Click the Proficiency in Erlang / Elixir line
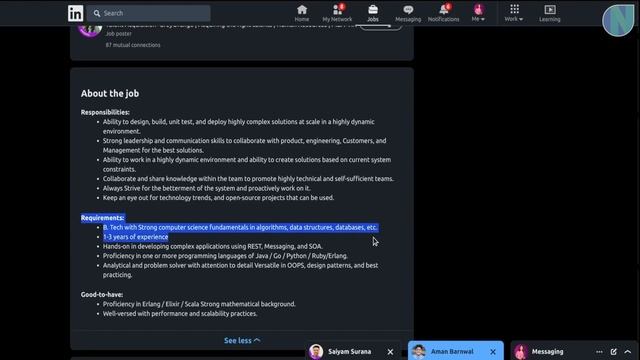The width and height of the screenshot is (640, 360). pyautogui.click(x=199, y=304)
